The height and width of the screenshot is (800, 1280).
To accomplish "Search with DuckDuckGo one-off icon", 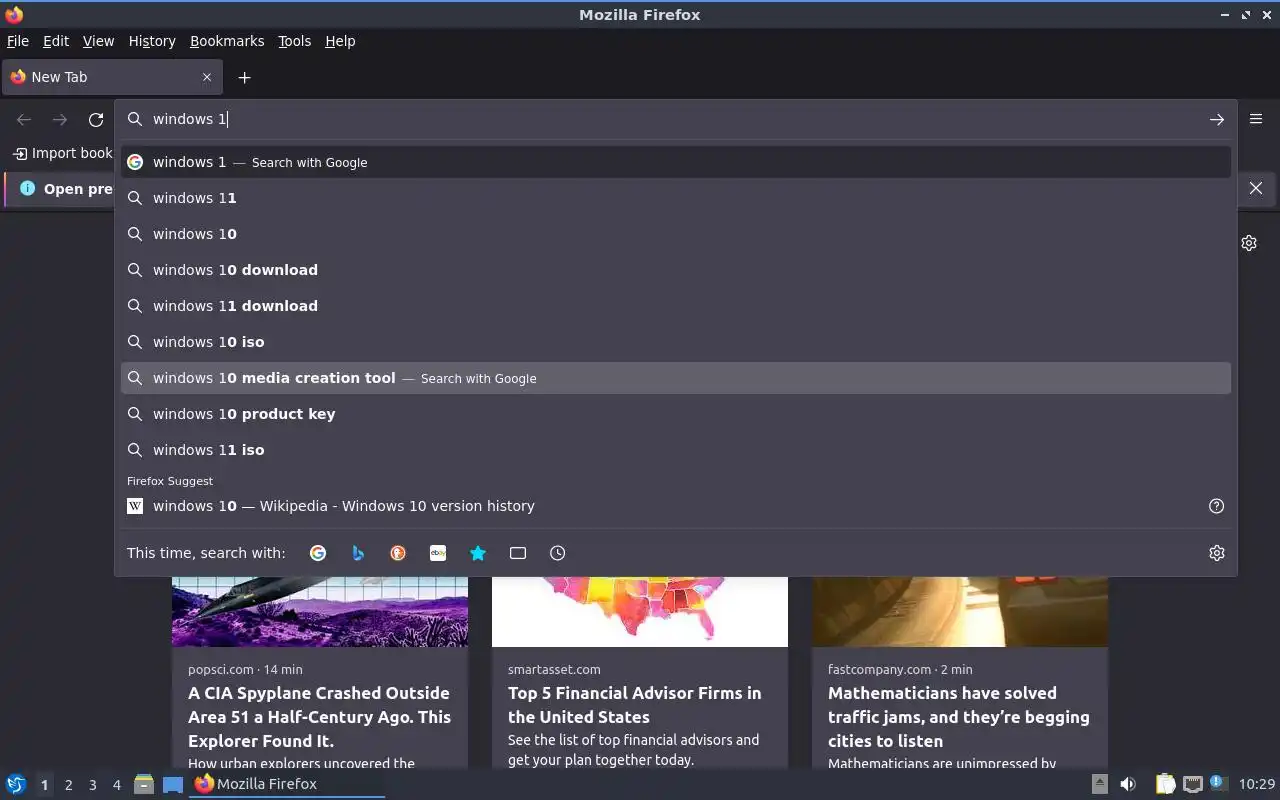I will click(x=398, y=553).
